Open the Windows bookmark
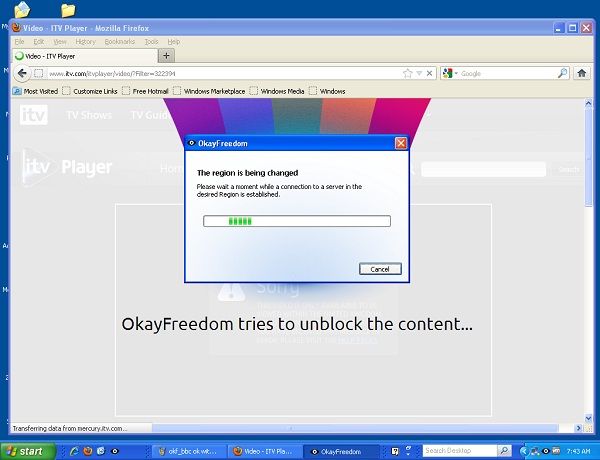The height and width of the screenshot is (460, 600). click(x=328, y=91)
